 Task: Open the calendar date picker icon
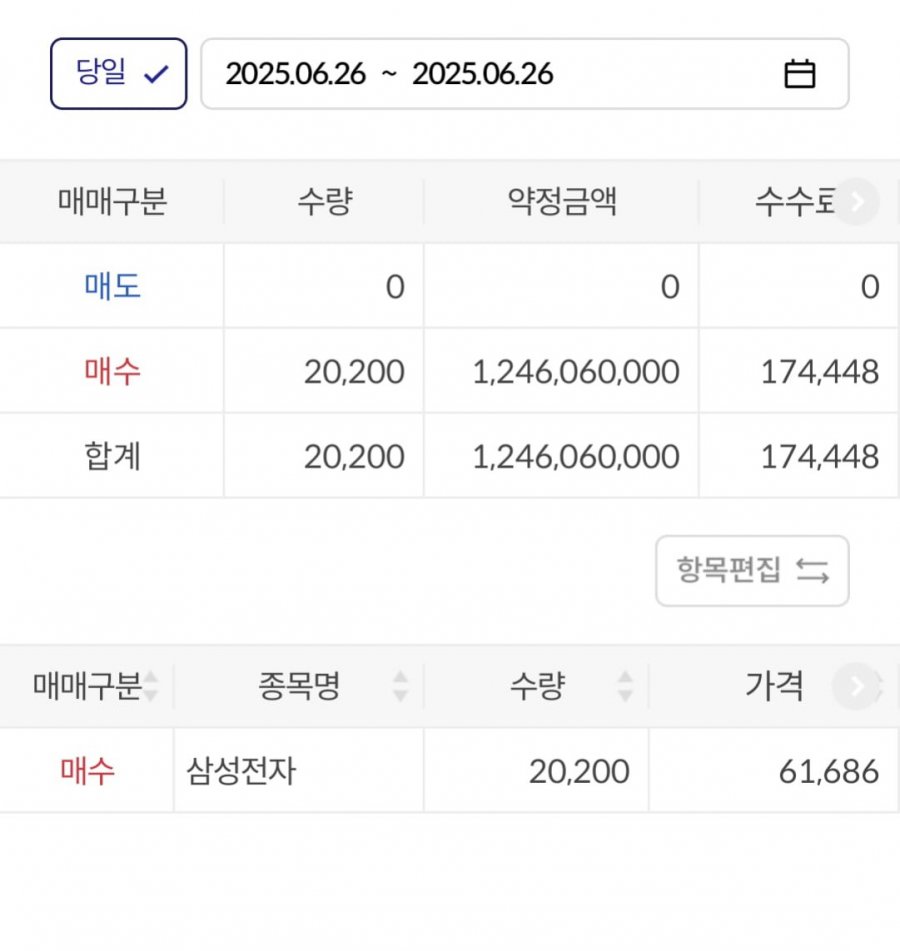click(799, 74)
